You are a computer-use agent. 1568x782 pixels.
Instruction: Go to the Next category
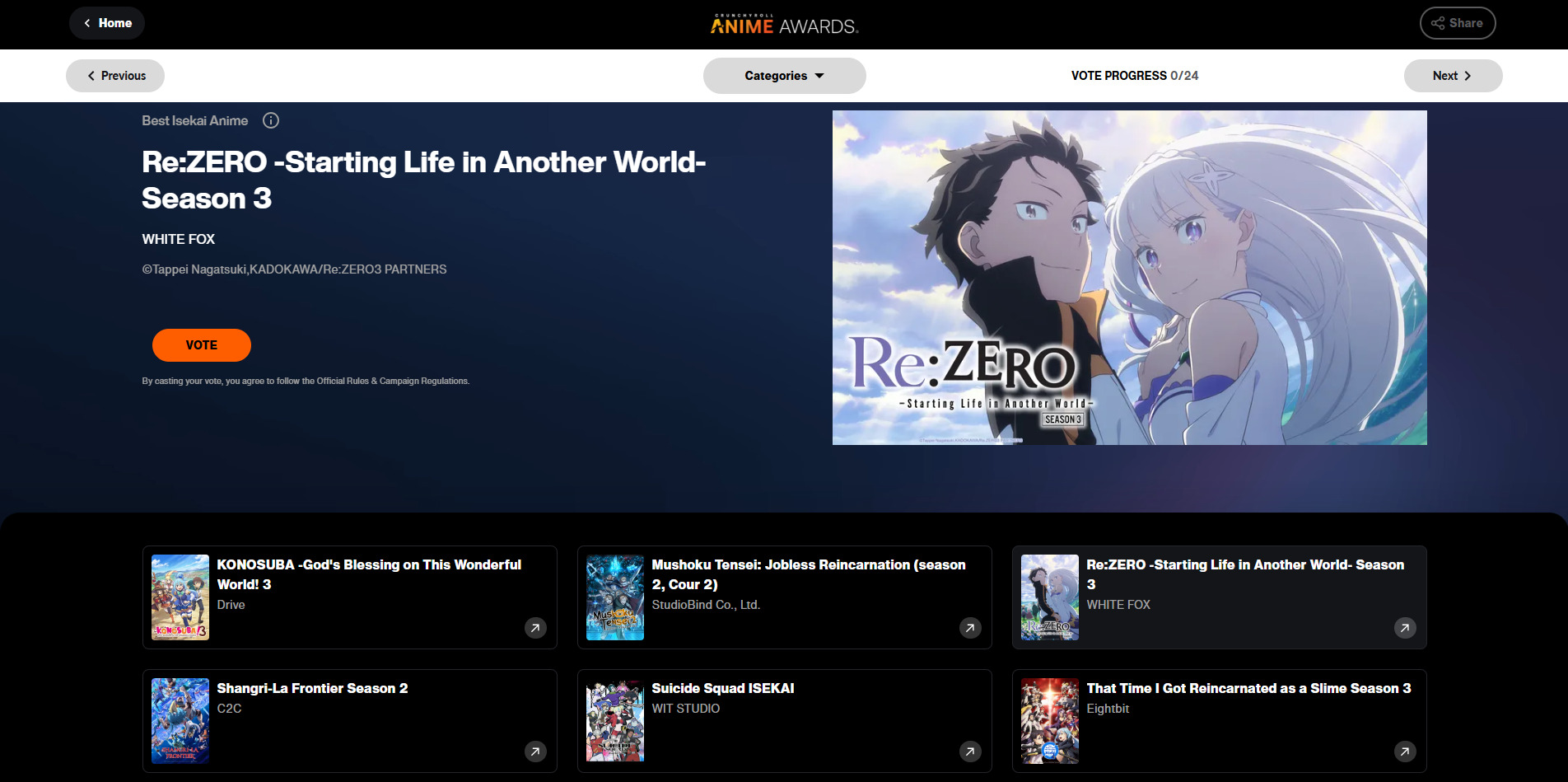pyautogui.click(x=1453, y=76)
